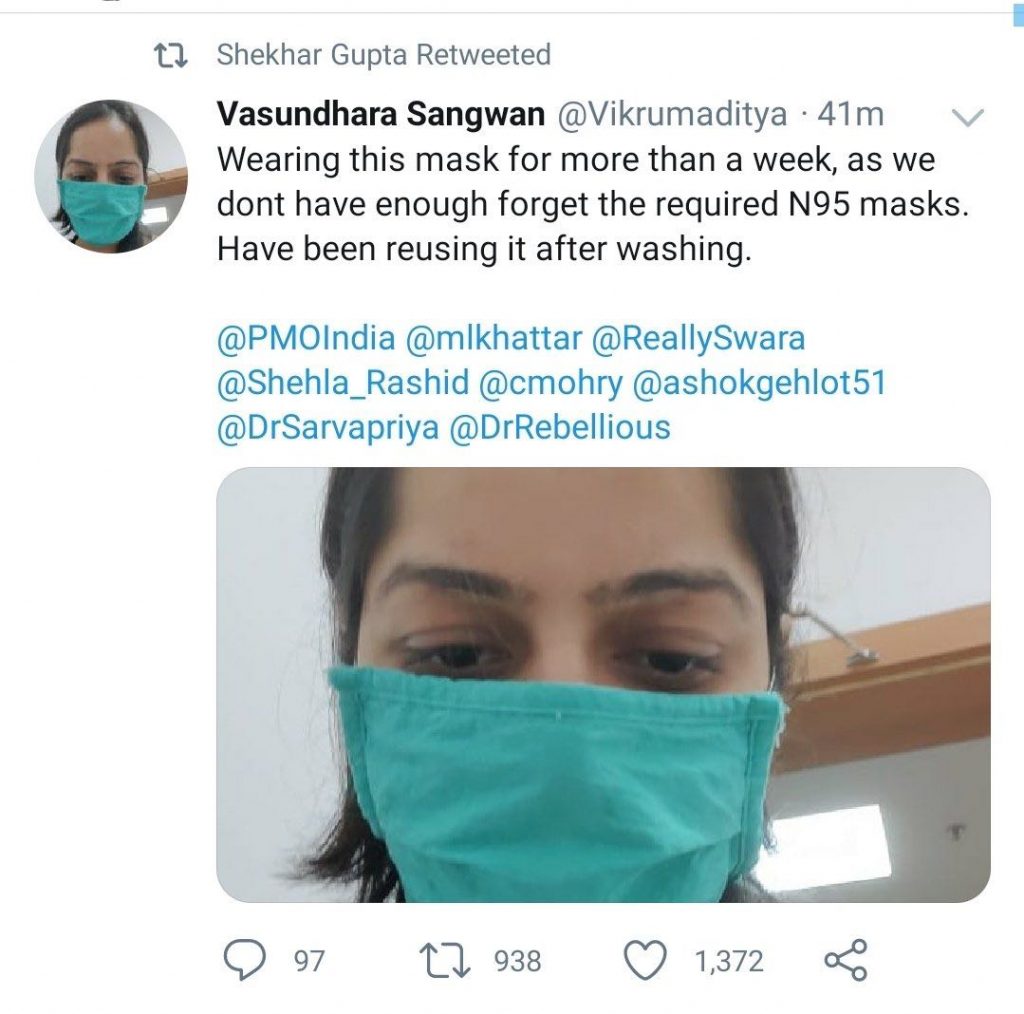Open the "Shekhar Gupta Retweeted" link

click(383, 55)
